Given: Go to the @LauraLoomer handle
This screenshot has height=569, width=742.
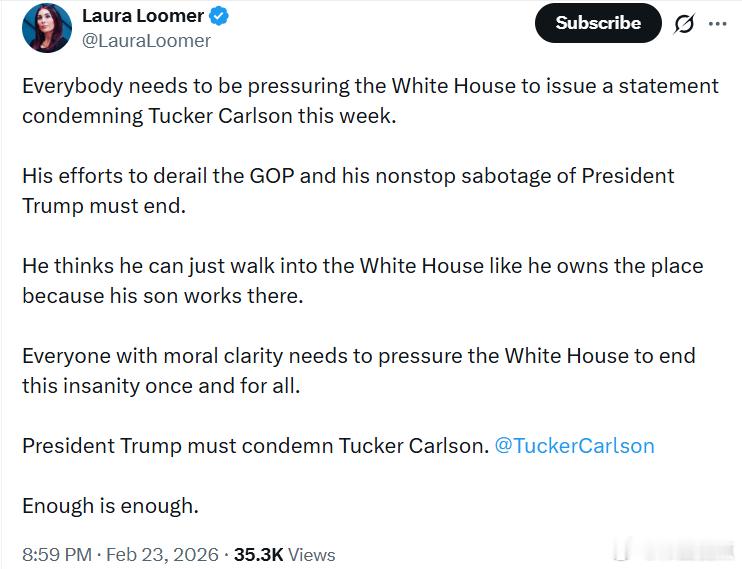Looking at the screenshot, I should point(146,40).
